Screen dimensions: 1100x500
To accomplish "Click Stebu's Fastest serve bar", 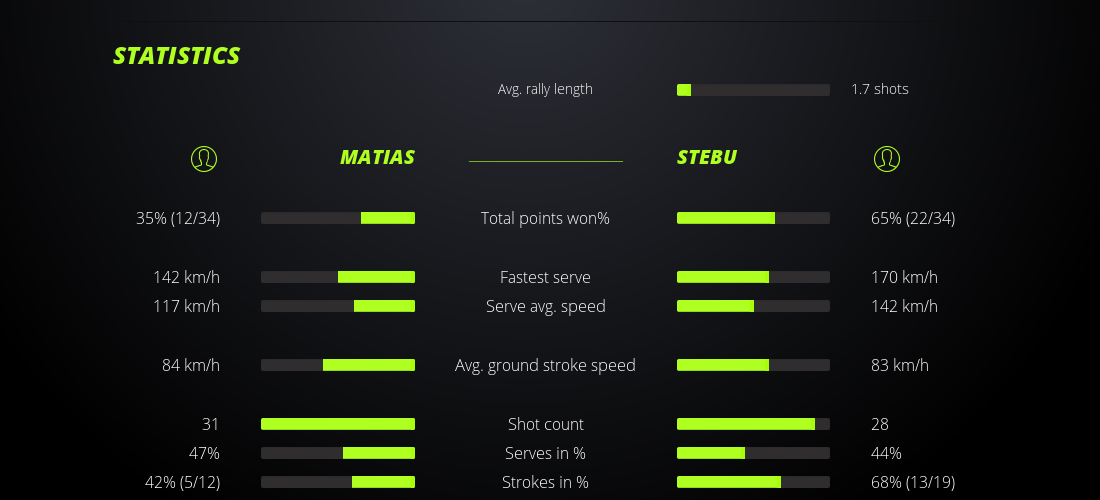I will [753, 277].
